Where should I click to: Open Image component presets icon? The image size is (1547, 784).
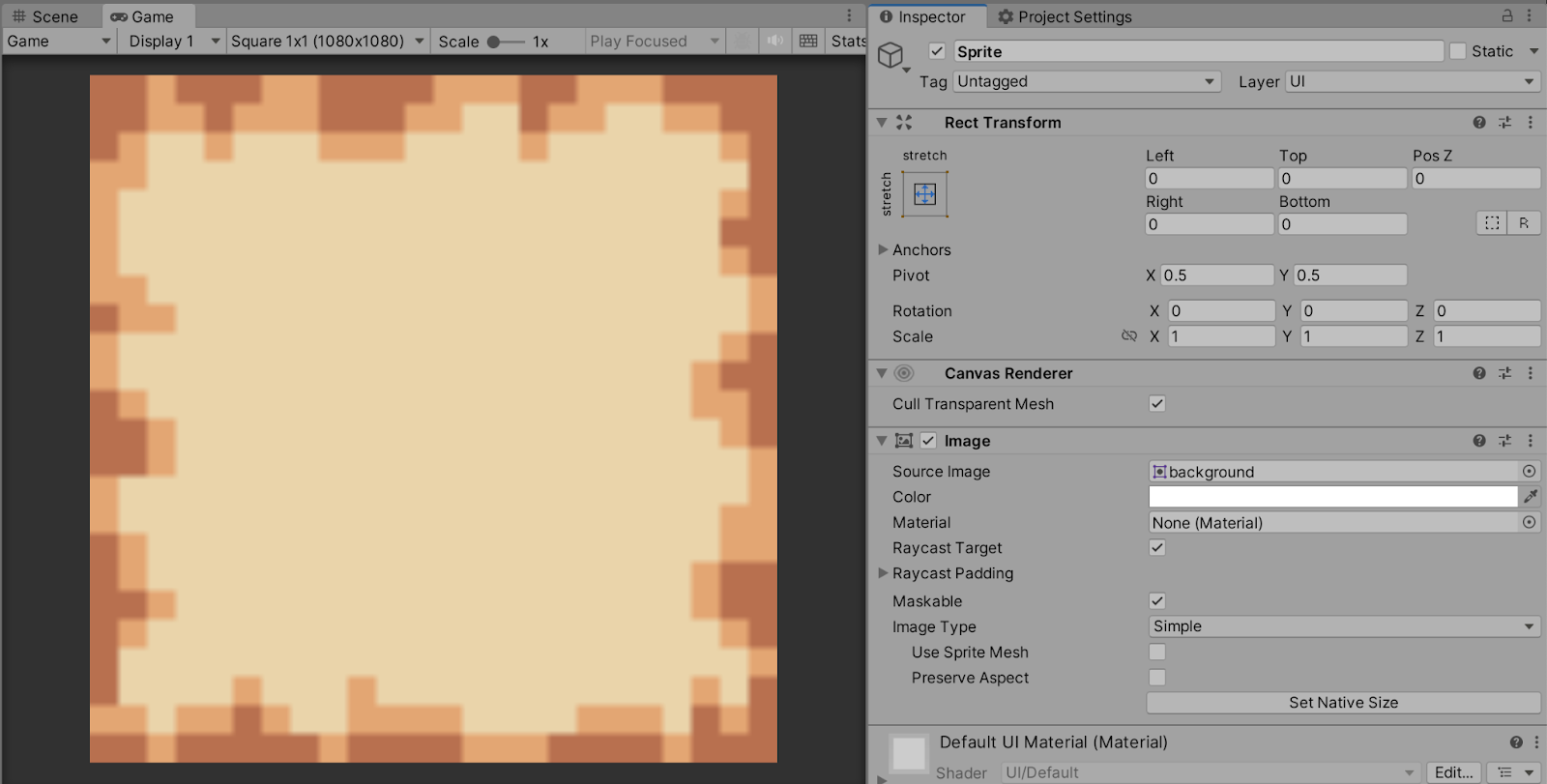coord(1504,441)
